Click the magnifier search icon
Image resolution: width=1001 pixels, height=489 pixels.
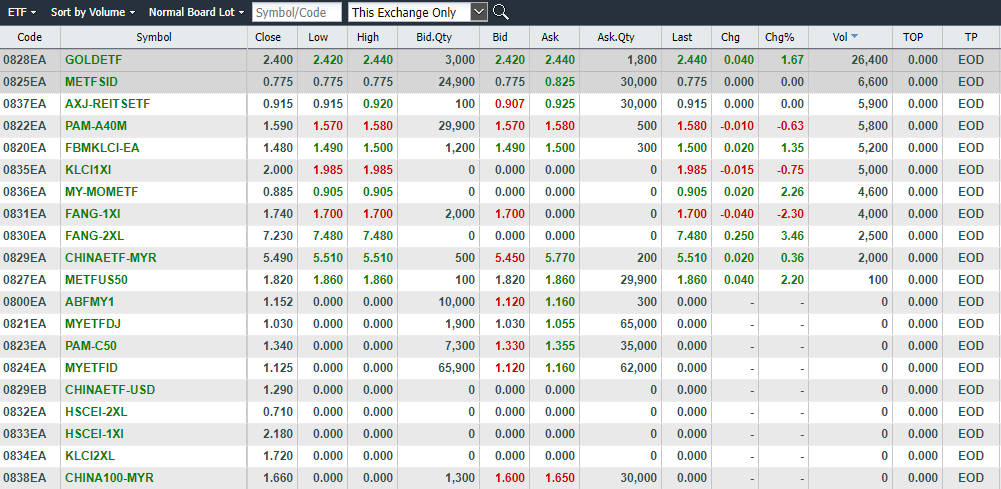tap(501, 12)
